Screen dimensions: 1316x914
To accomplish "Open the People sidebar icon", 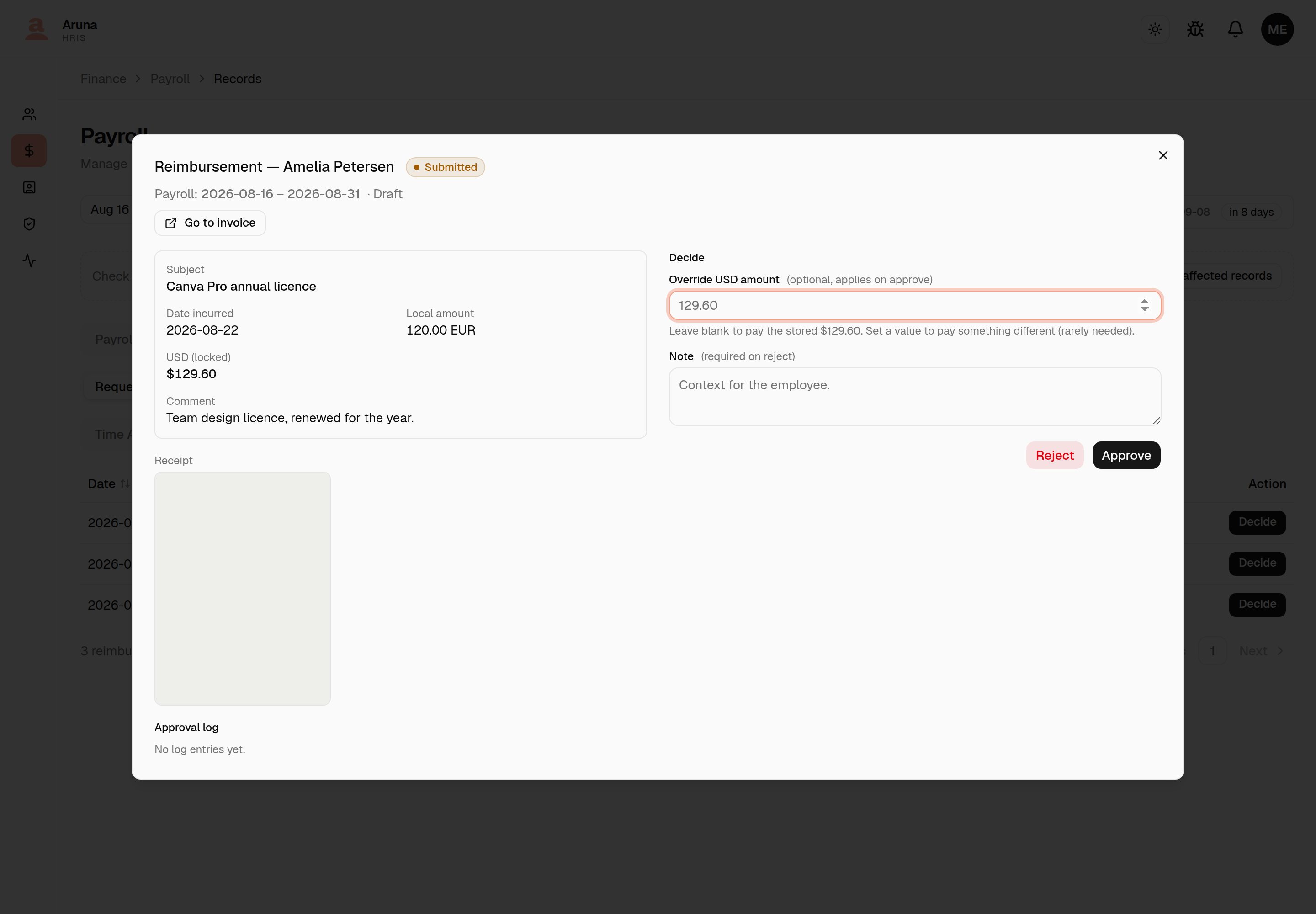I will tap(29, 115).
